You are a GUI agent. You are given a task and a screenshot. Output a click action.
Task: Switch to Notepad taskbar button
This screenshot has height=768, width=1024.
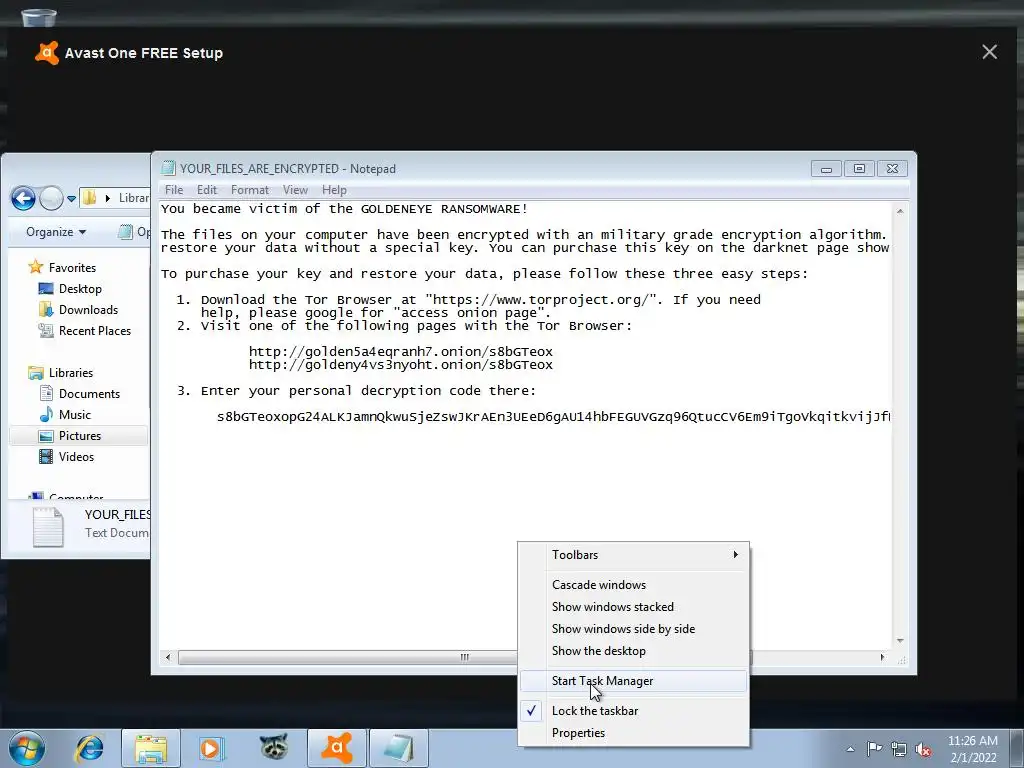tap(399, 748)
